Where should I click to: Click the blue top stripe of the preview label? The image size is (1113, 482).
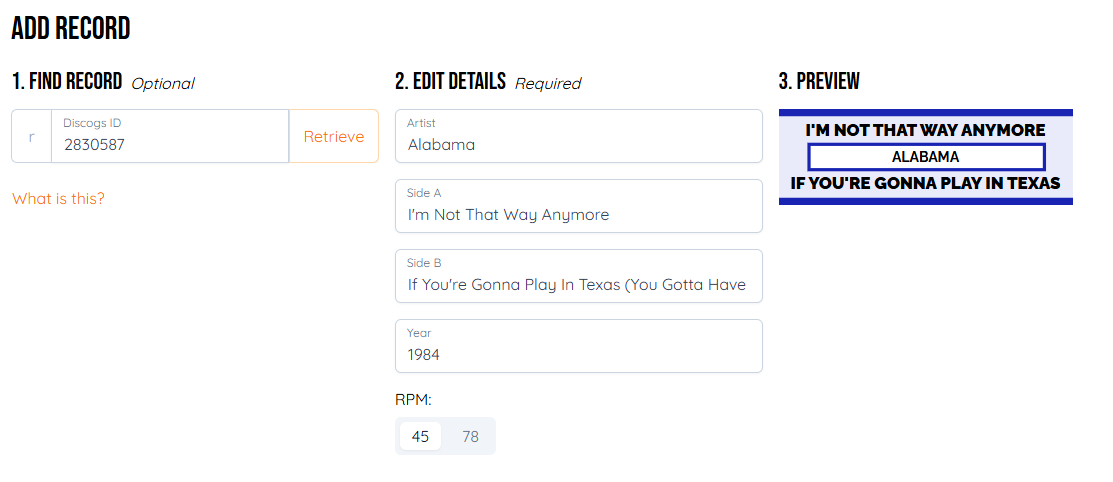pyautogui.click(x=925, y=113)
